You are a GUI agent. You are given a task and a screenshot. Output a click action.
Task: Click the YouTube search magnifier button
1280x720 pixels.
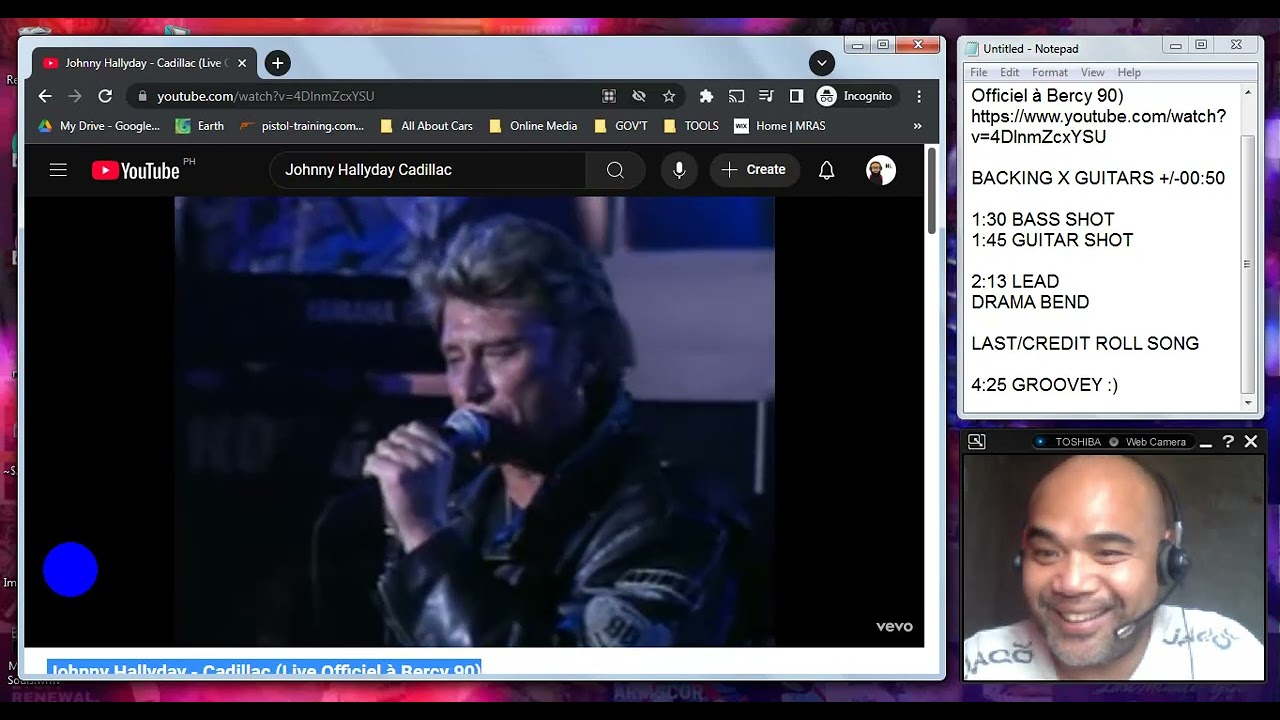coord(615,170)
